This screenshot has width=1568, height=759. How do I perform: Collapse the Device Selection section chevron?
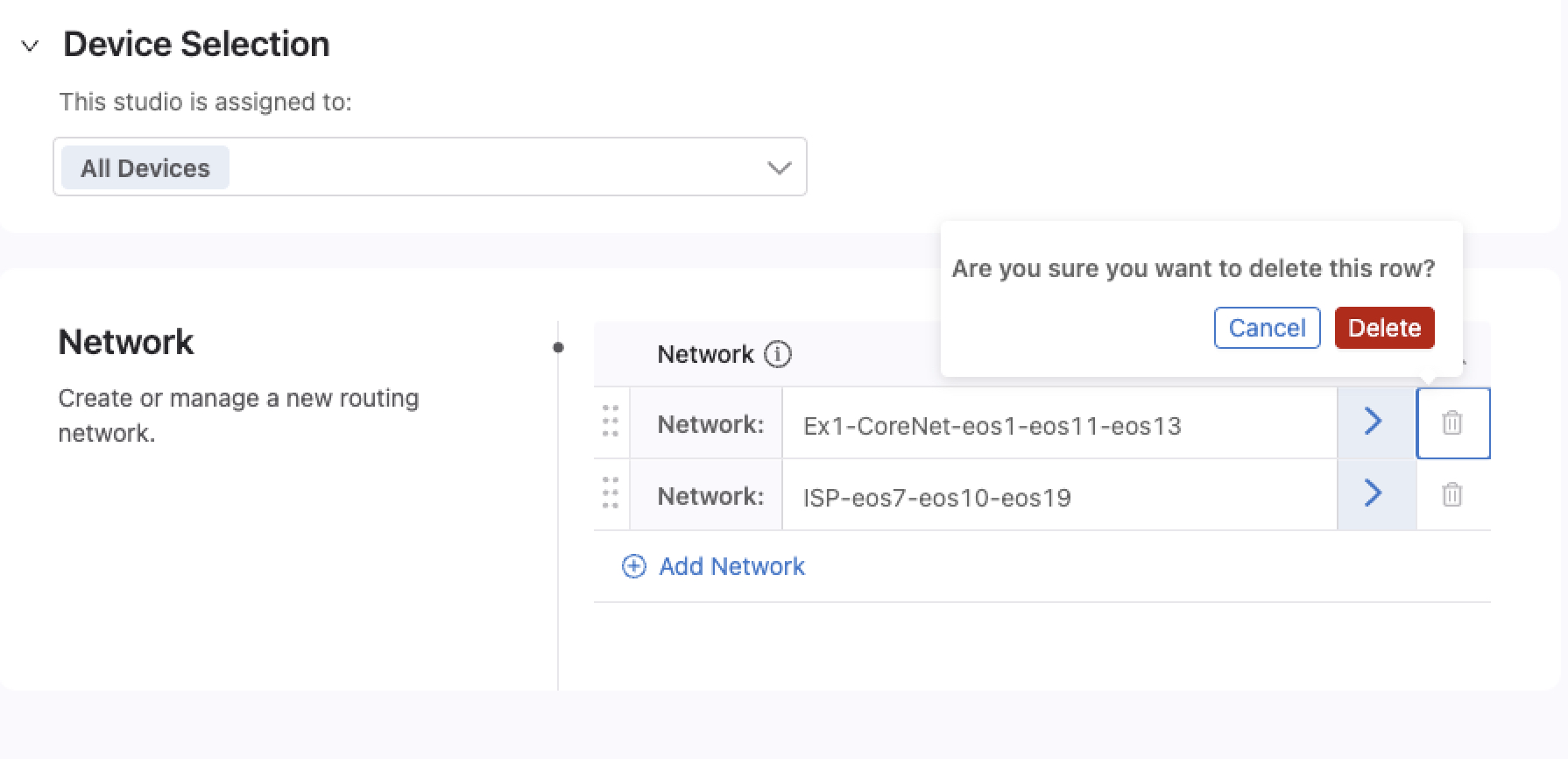click(x=31, y=46)
